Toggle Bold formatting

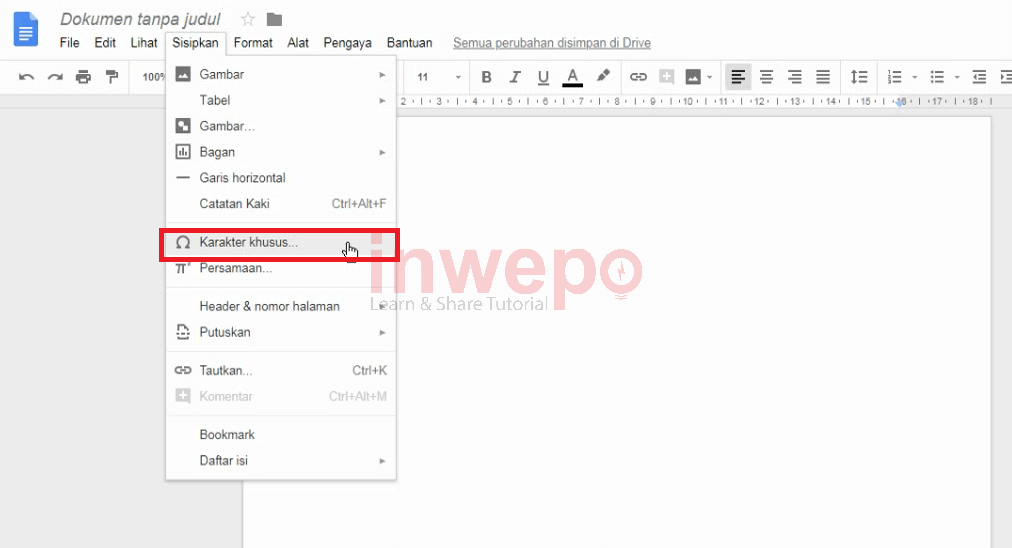(487, 77)
